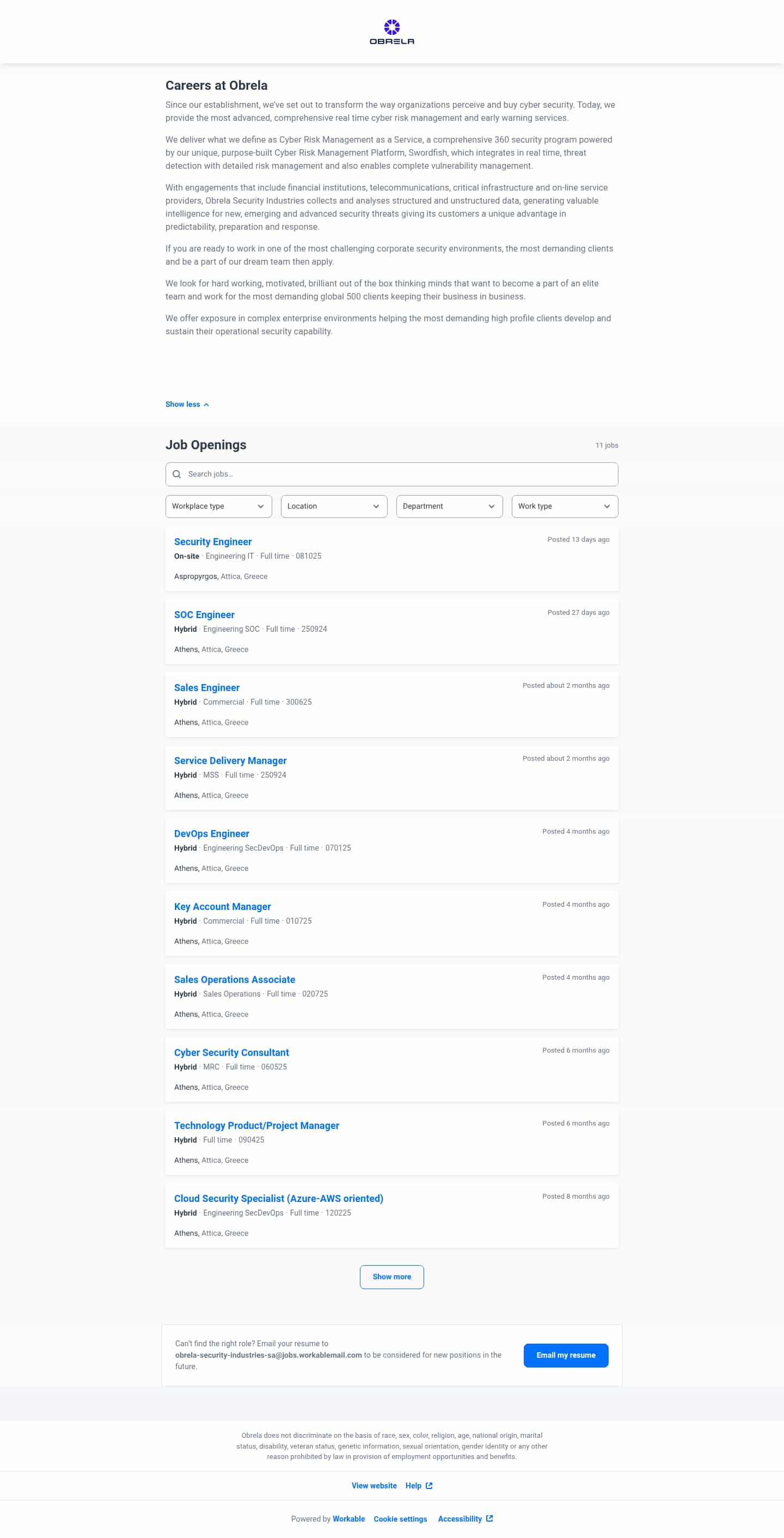
Task: Open the Workplace type dropdown
Action: (x=218, y=506)
